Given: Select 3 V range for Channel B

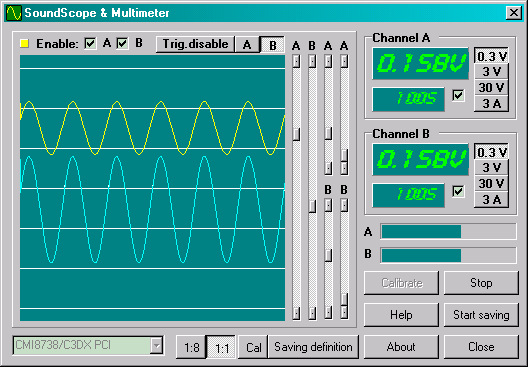Looking at the screenshot, I should (x=491, y=167).
